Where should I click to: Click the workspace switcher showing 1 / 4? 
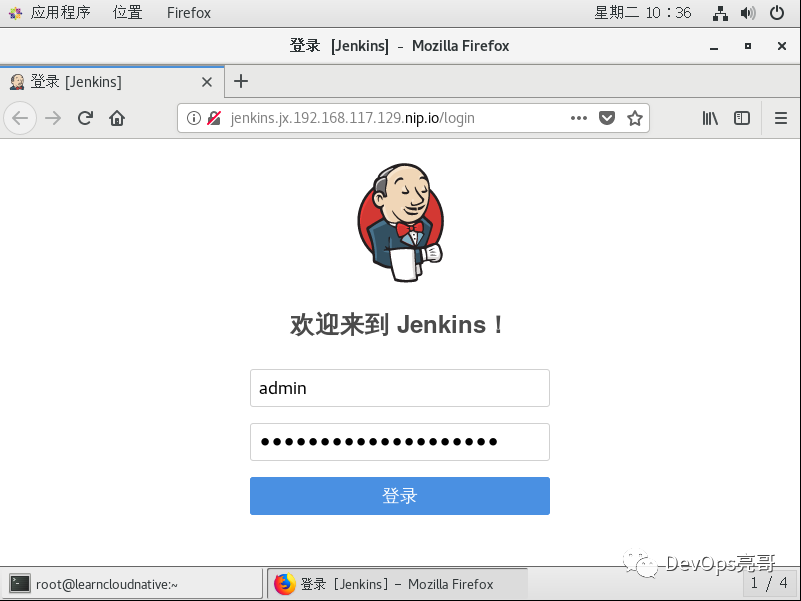click(x=768, y=583)
